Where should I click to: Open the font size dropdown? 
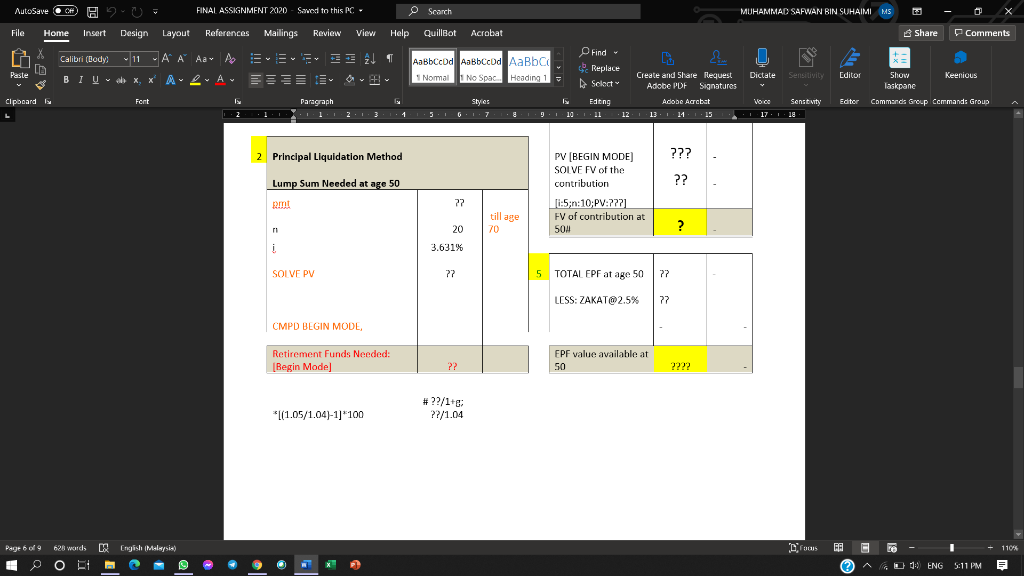click(152, 58)
